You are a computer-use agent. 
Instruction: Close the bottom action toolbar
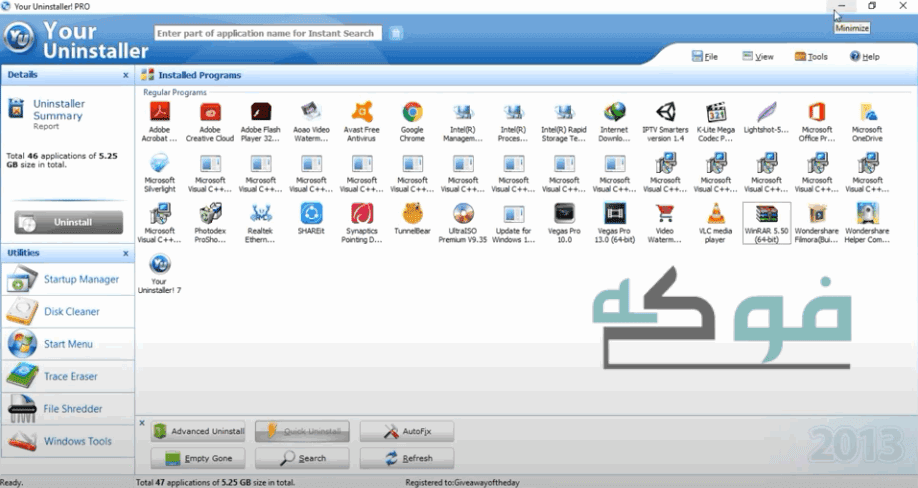click(142, 422)
